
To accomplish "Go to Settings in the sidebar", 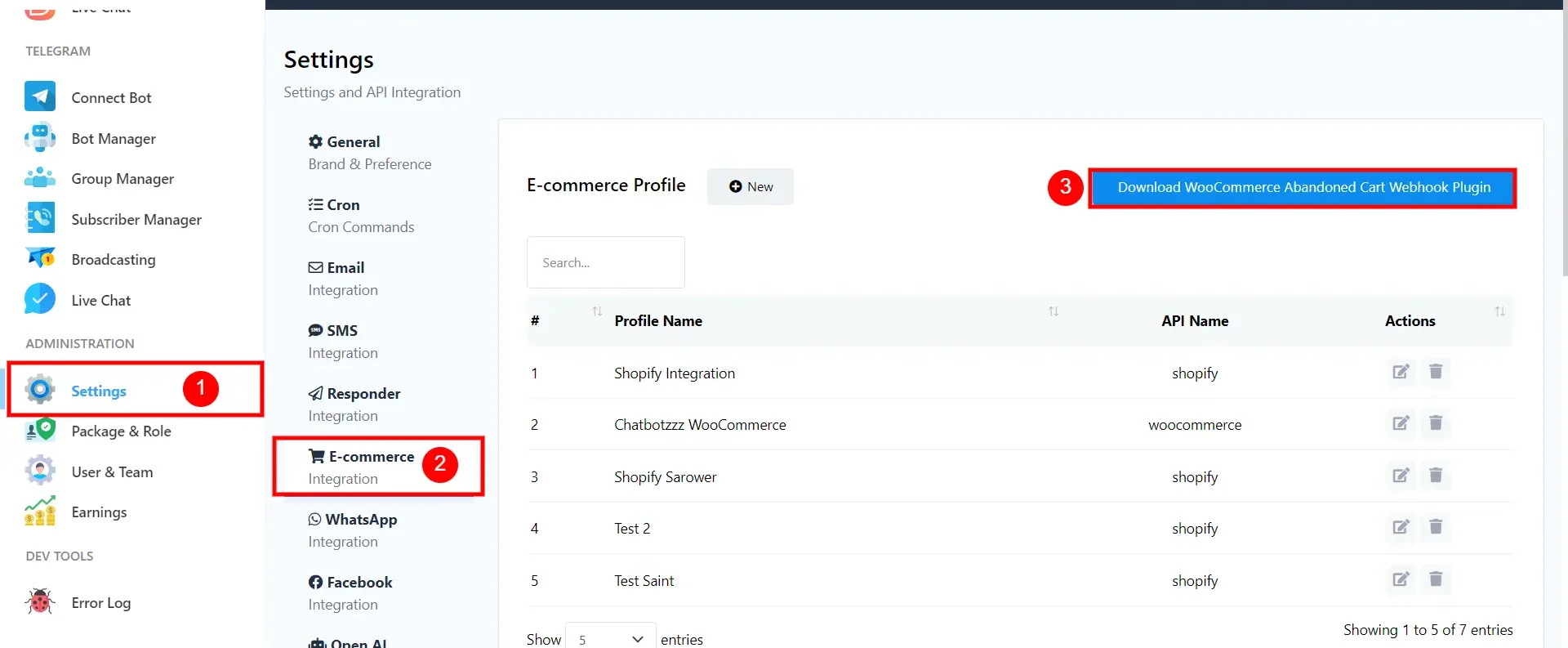I will click(99, 391).
